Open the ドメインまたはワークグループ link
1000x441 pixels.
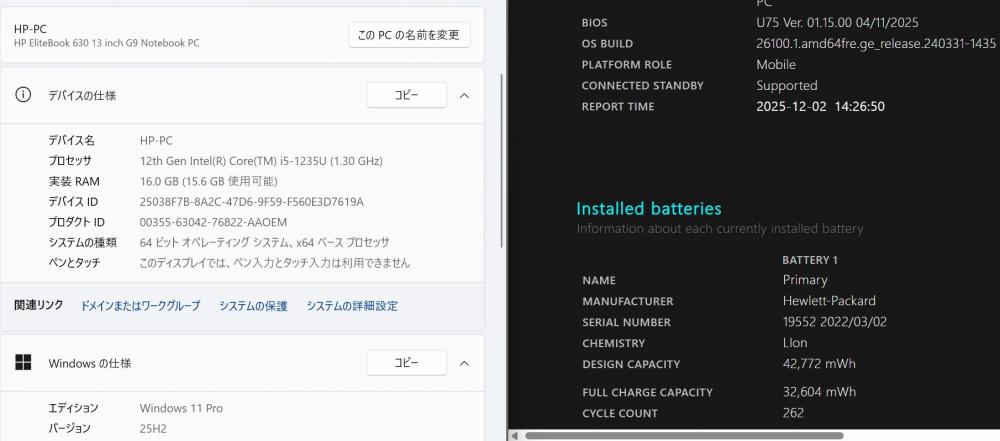(140, 306)
